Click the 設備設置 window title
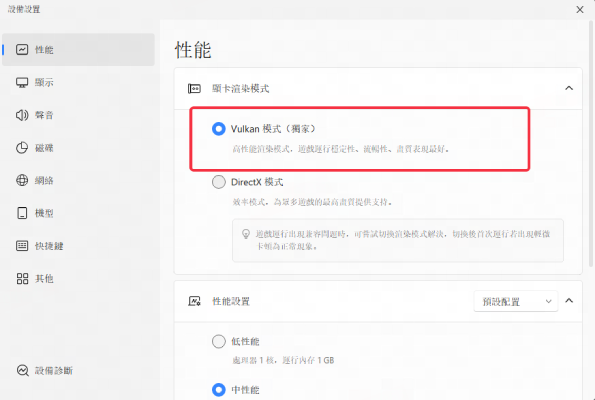 [24, 9]
